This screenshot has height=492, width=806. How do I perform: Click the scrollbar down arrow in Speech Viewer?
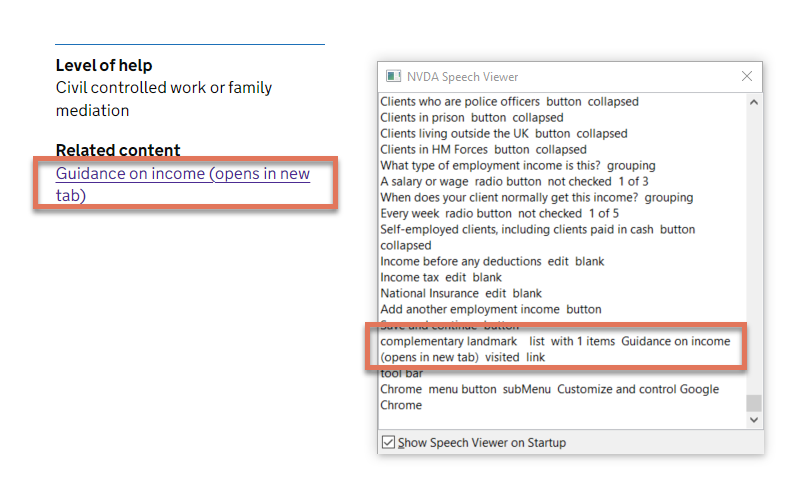pyautogui.click(x=754, y=421)
